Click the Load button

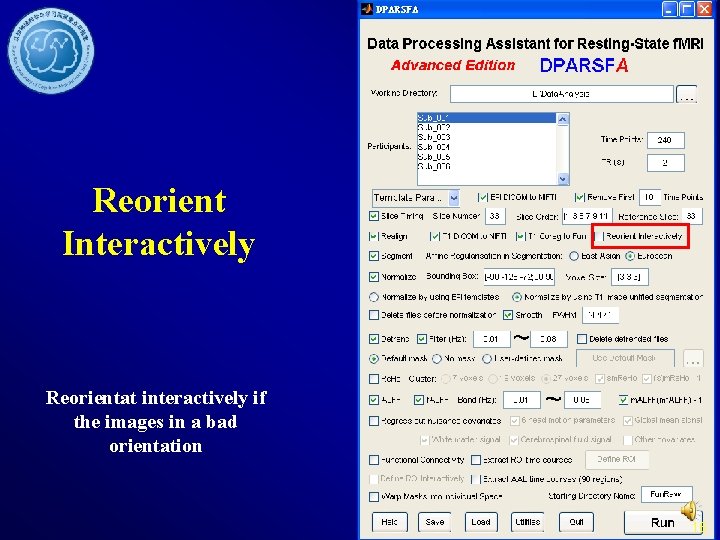coord(481,522)
